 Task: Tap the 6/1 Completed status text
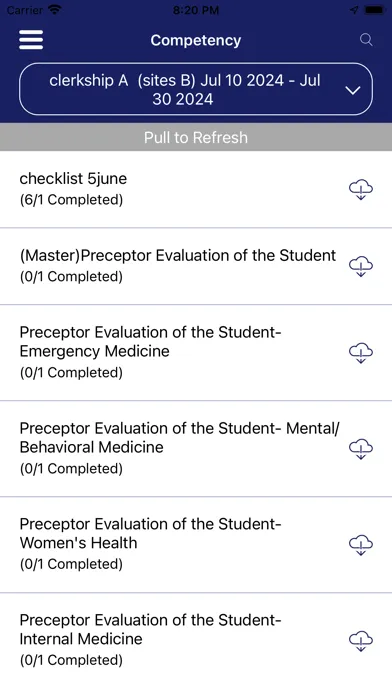pos(71,200)
